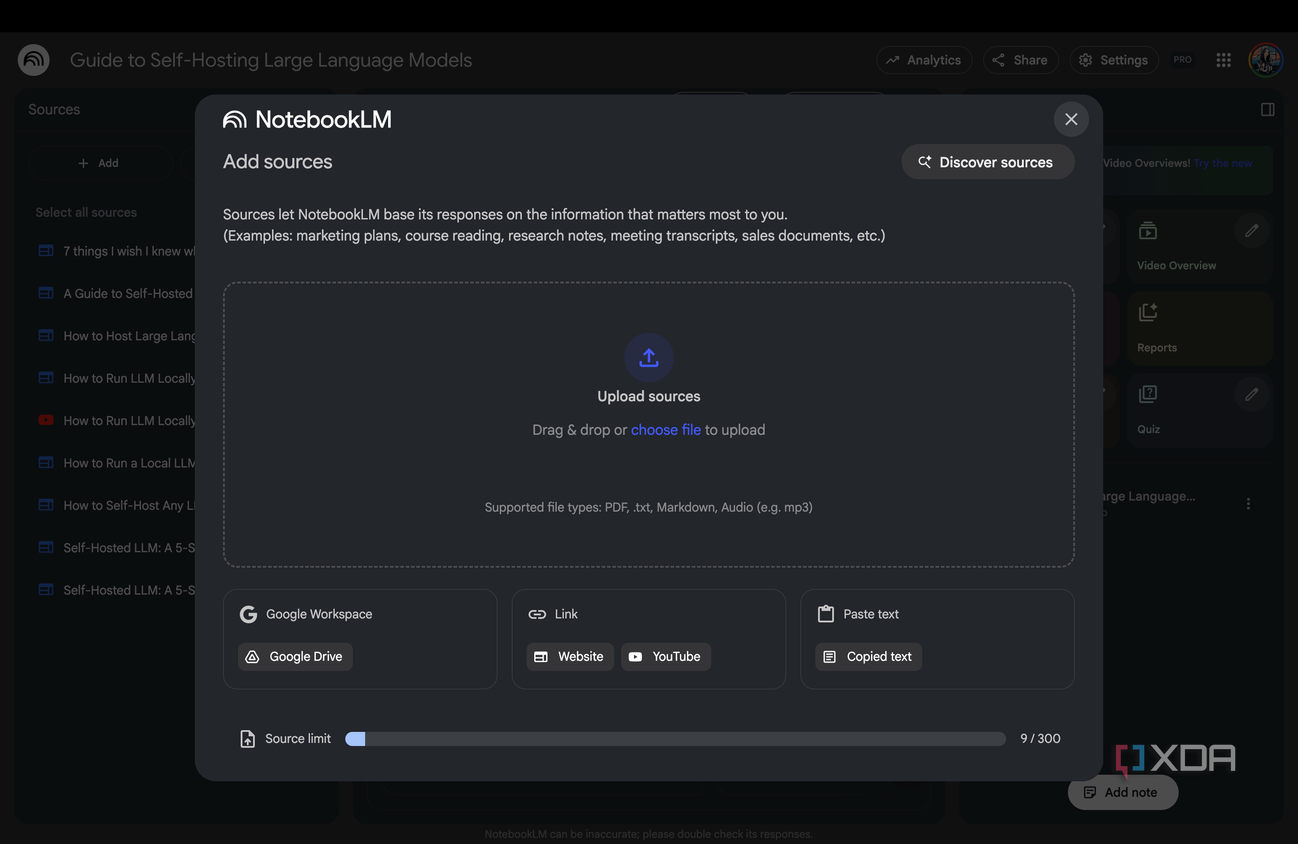Click the PRO badge

click(1183, 60)
